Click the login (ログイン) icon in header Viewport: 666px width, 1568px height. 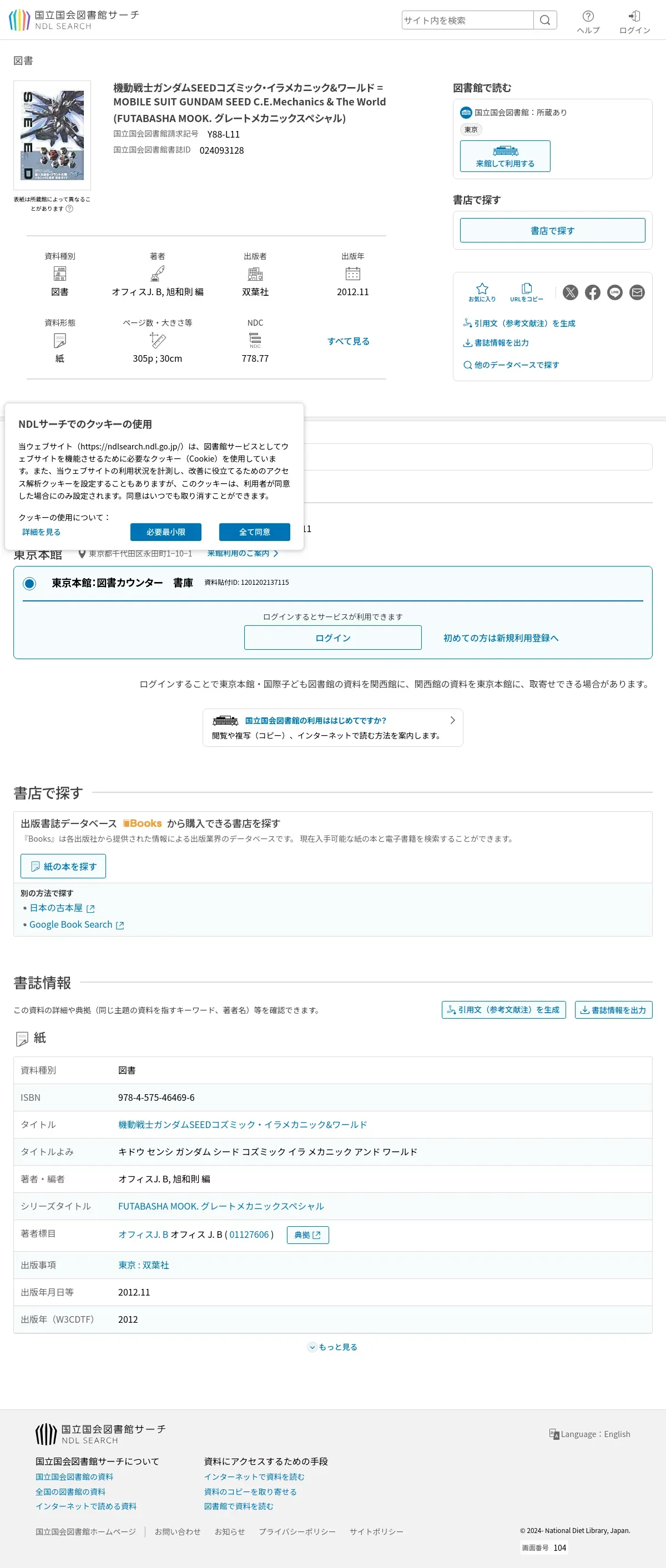tap(634, 22)
